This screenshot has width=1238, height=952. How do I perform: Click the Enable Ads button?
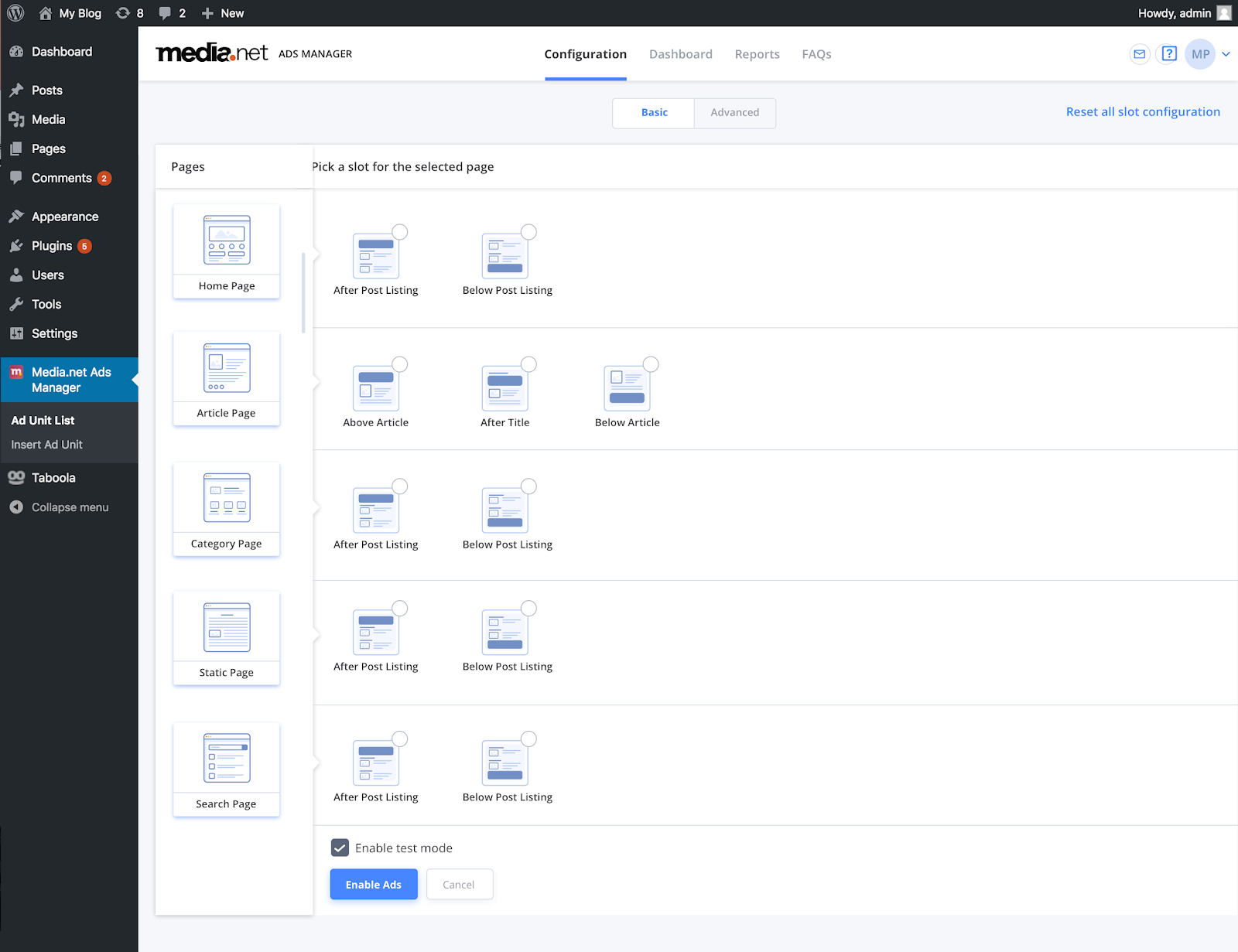pos(374,885)
